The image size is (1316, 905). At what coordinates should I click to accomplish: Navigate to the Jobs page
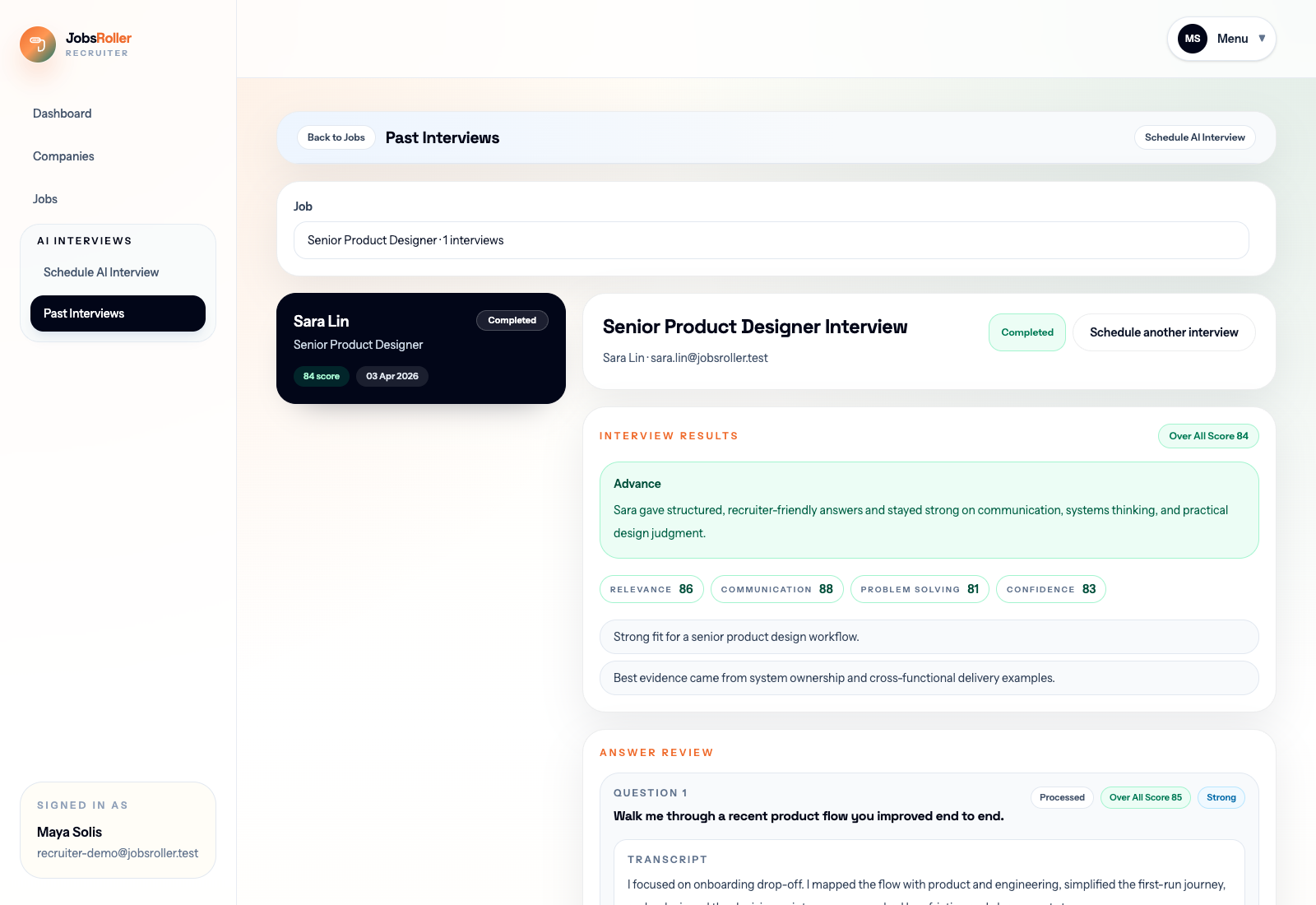point(45,198)
